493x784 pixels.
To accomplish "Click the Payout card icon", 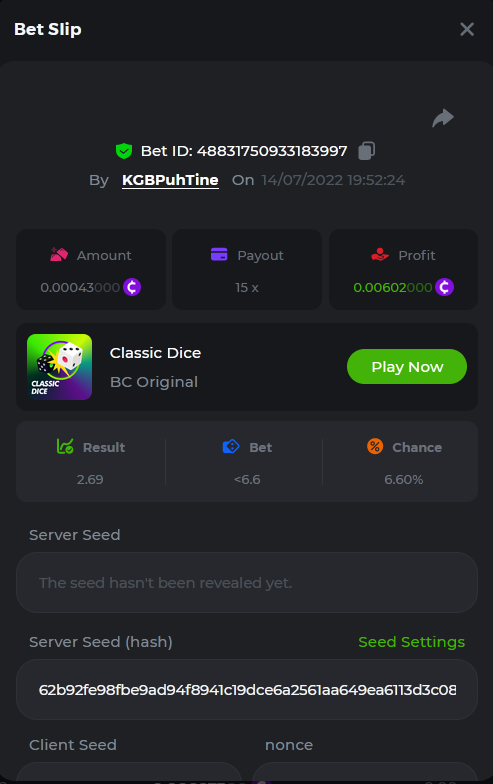I will tap(219, 254).
